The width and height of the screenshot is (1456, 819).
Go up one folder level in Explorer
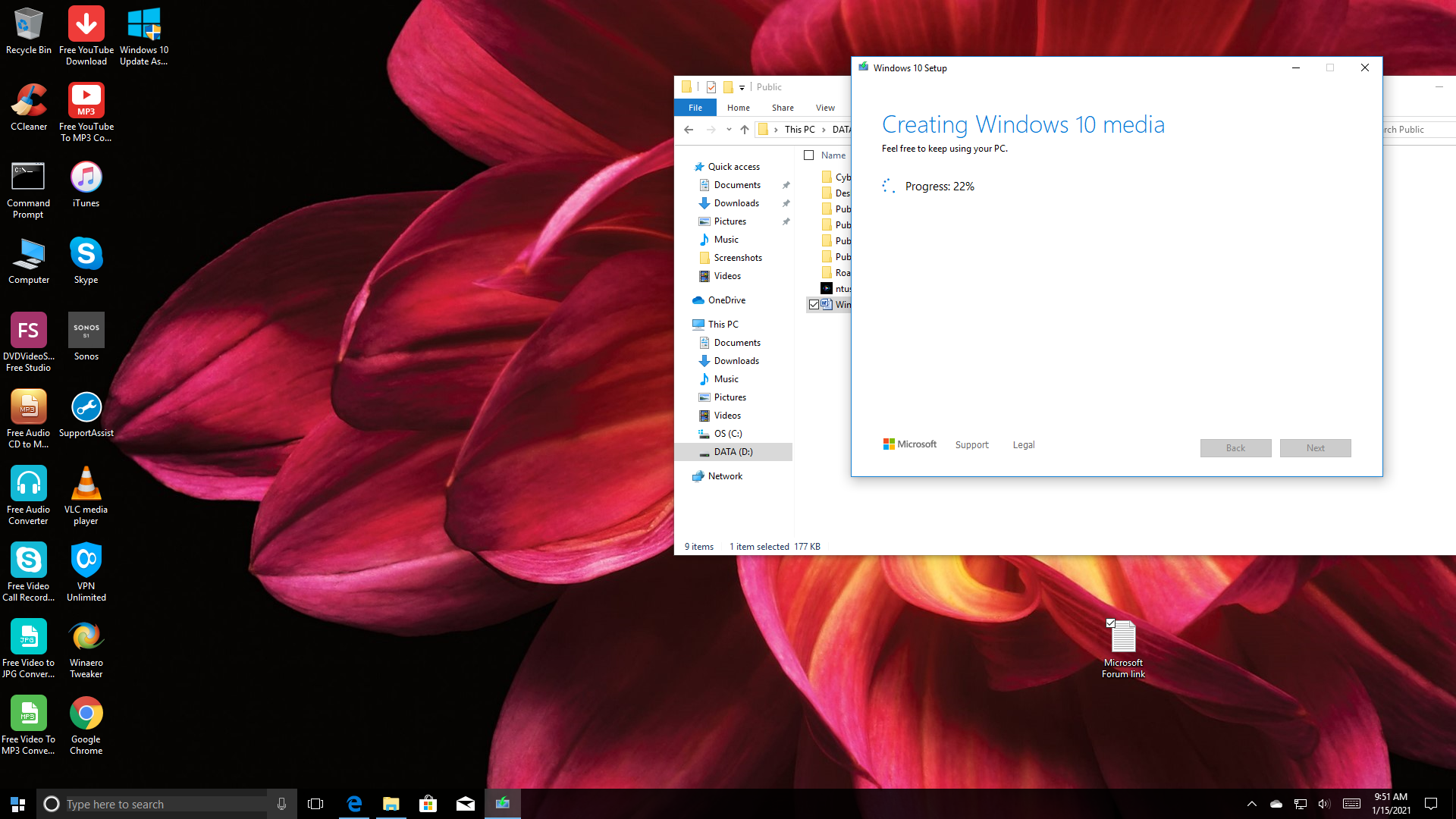(x=745, y=130)
